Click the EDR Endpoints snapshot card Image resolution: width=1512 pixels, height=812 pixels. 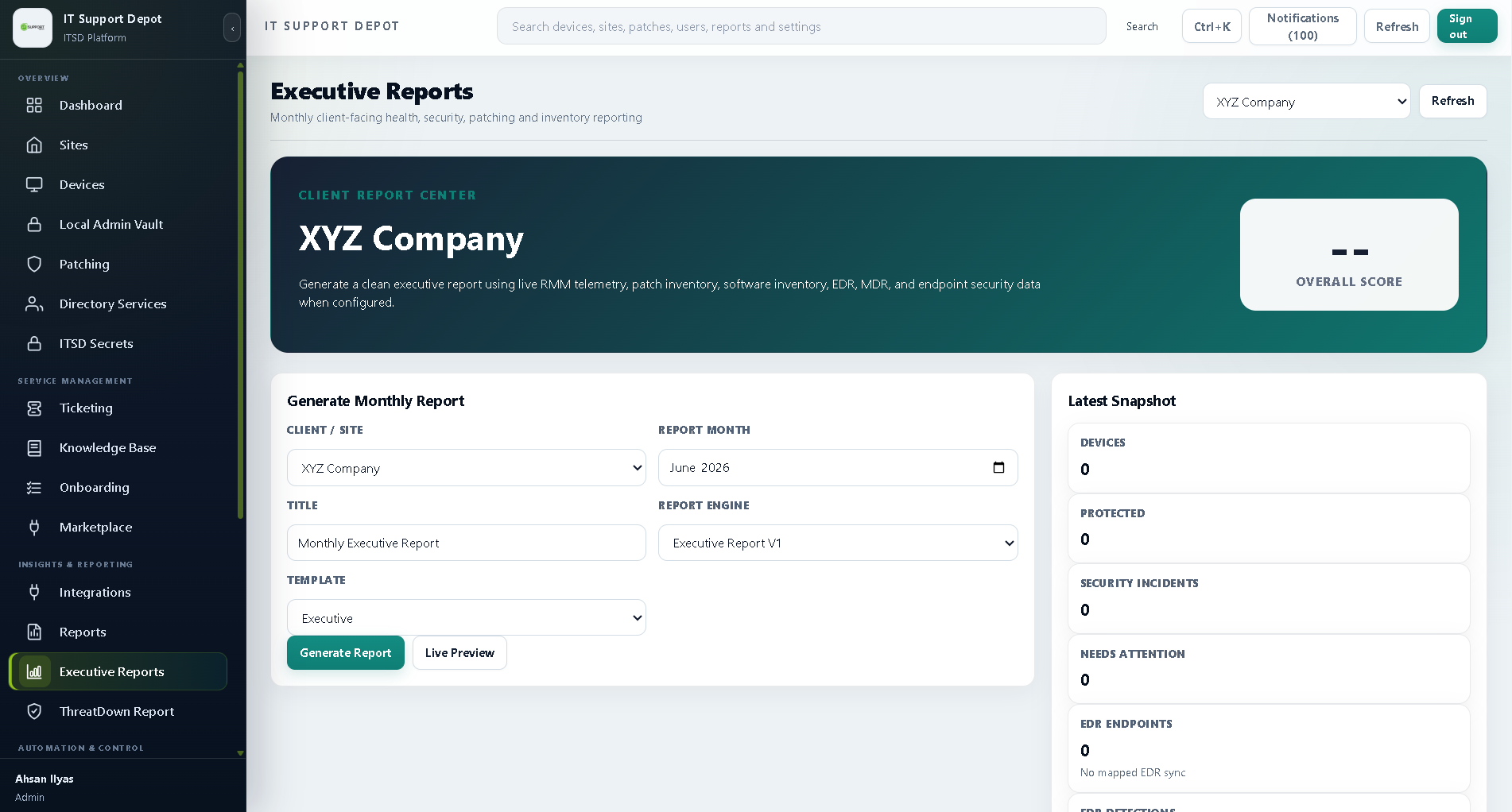[1269, 748]
